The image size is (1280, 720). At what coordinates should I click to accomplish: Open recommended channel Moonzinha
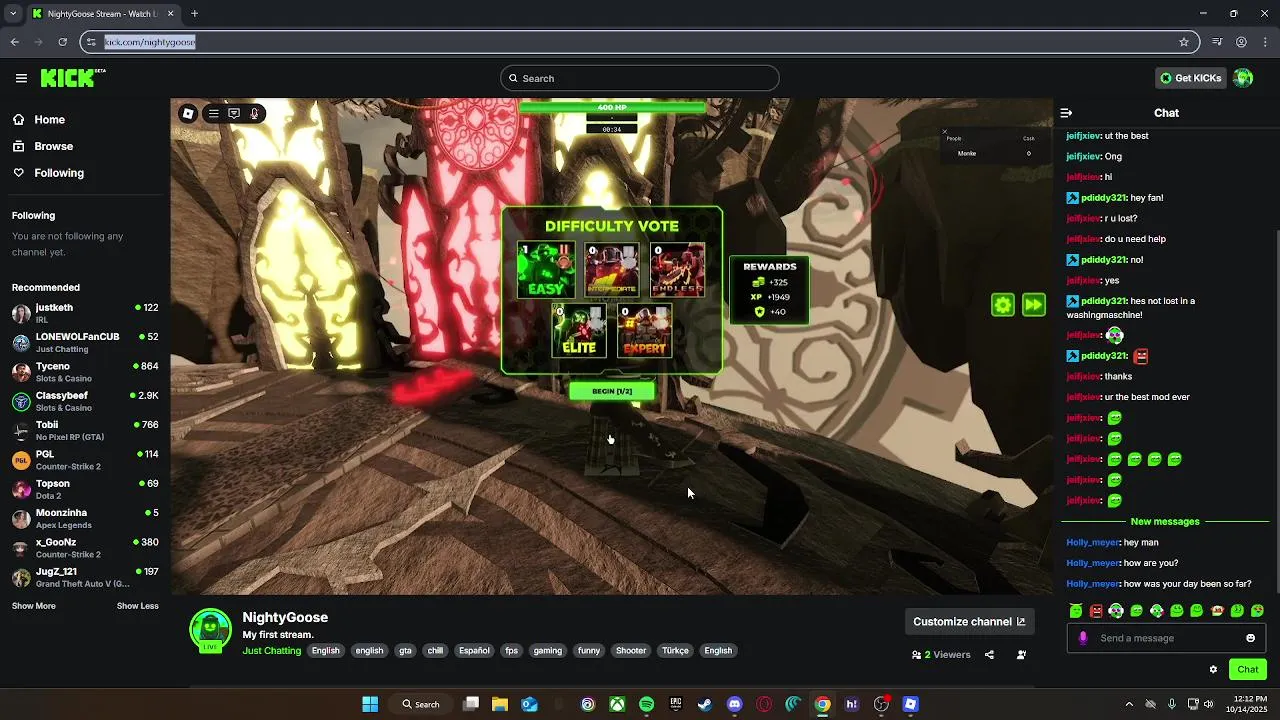(85, 518)
